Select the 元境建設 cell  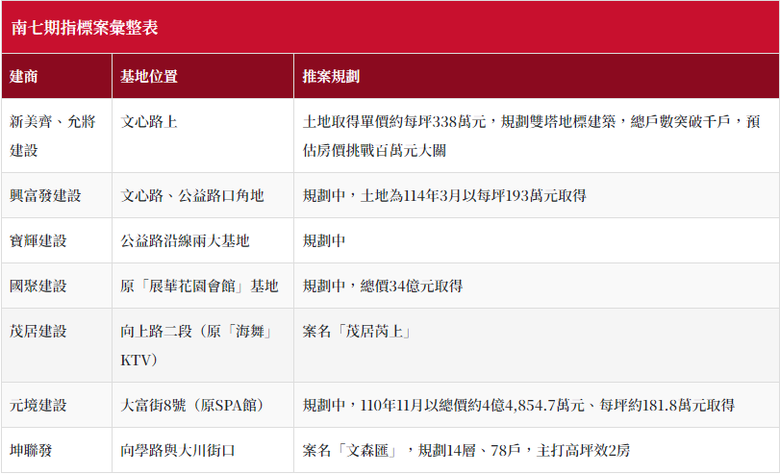pyautogui.click(x=57, y=405)
